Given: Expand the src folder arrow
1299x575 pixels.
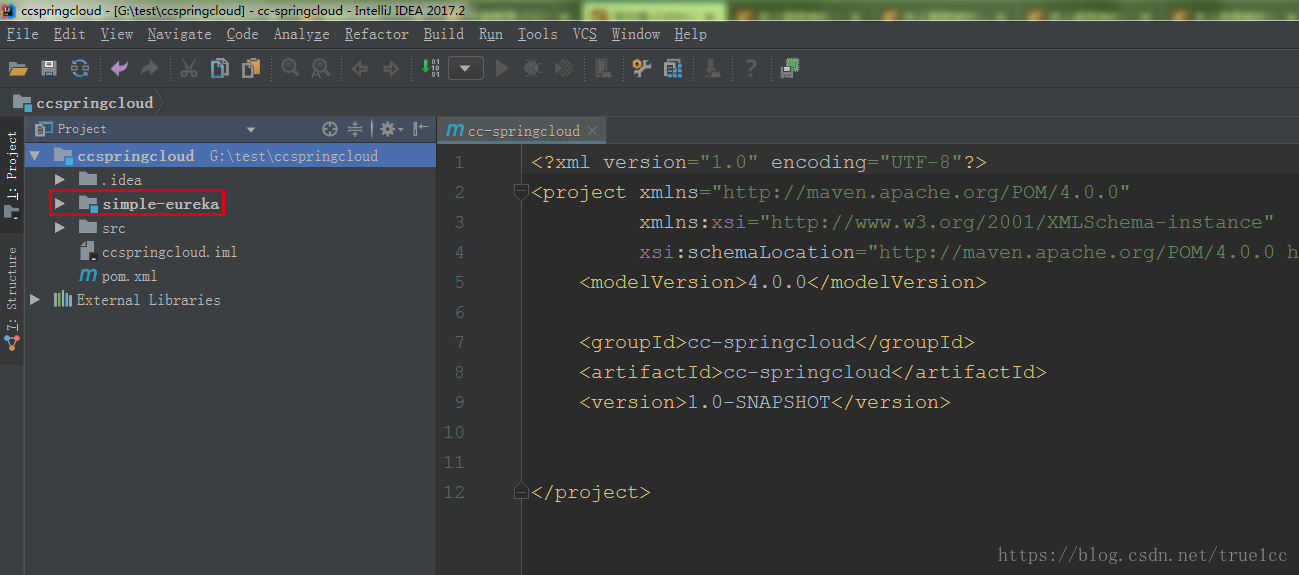Looking at the screenshot, I should (x=60, y=228).
